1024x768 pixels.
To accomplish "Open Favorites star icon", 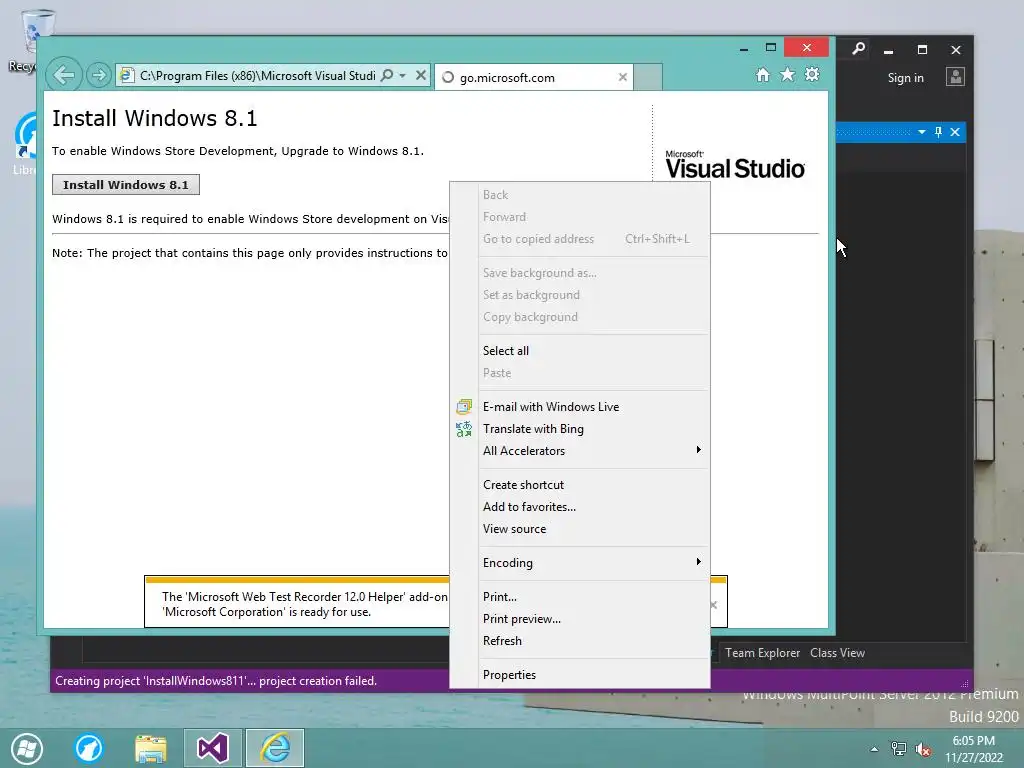I will [788, 74].
